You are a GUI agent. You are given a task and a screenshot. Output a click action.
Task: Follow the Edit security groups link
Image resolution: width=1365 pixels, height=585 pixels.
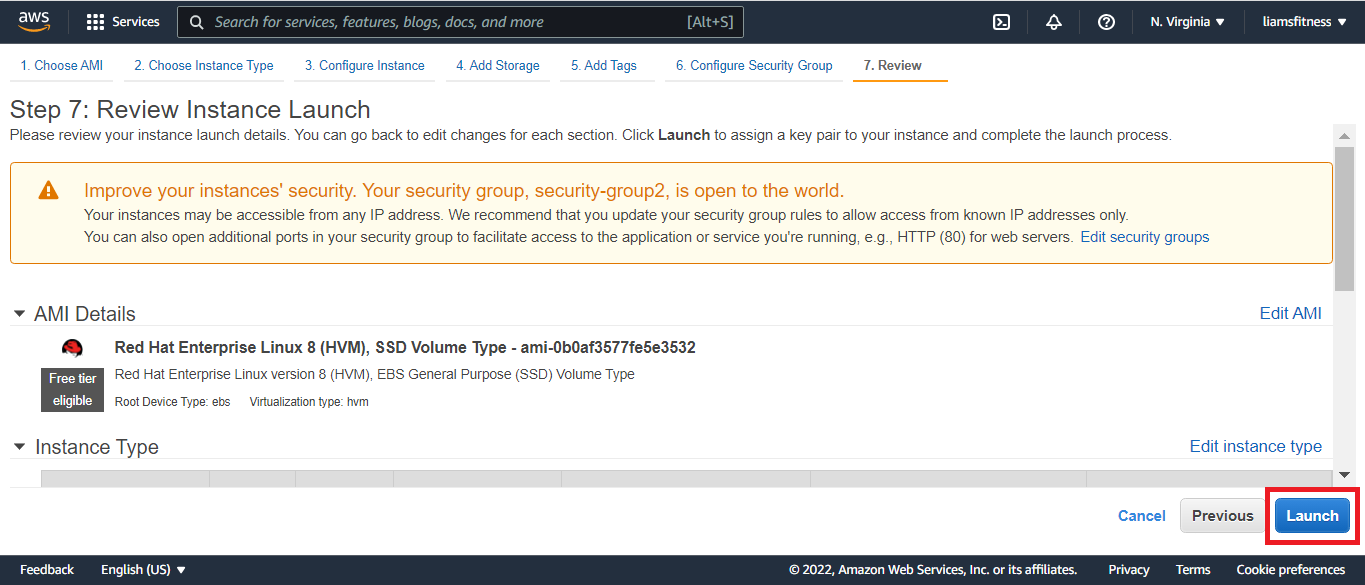click(x=1144, y=237)
